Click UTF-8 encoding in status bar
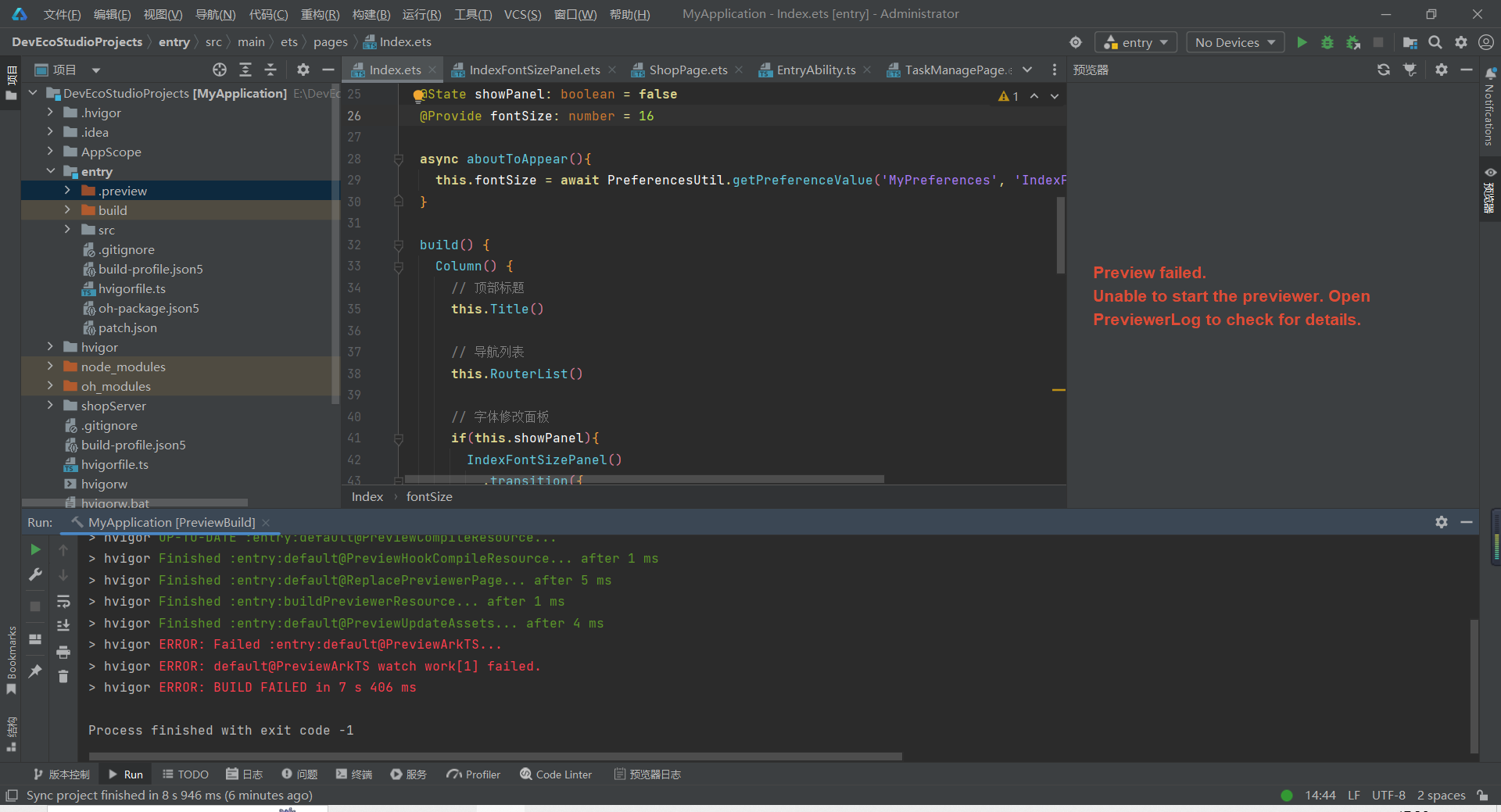 coord(1388,795)
